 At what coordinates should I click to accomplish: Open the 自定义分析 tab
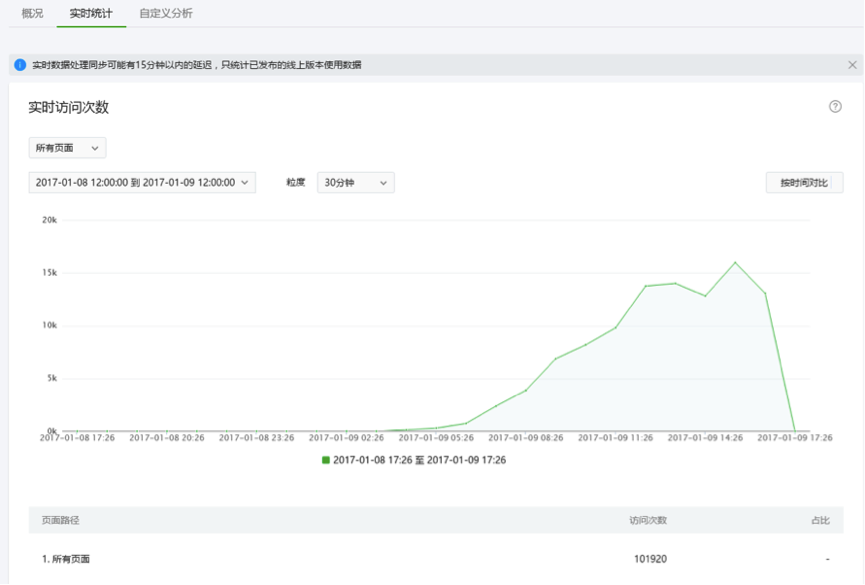click(x=166, y=14)
